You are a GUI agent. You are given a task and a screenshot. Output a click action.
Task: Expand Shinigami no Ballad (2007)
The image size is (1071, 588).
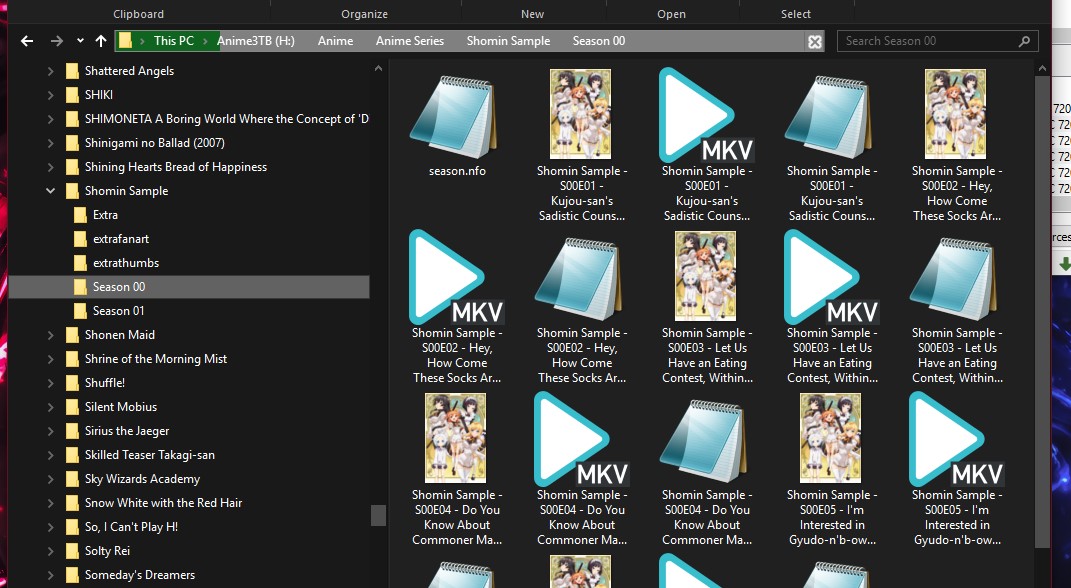[50, 143]
